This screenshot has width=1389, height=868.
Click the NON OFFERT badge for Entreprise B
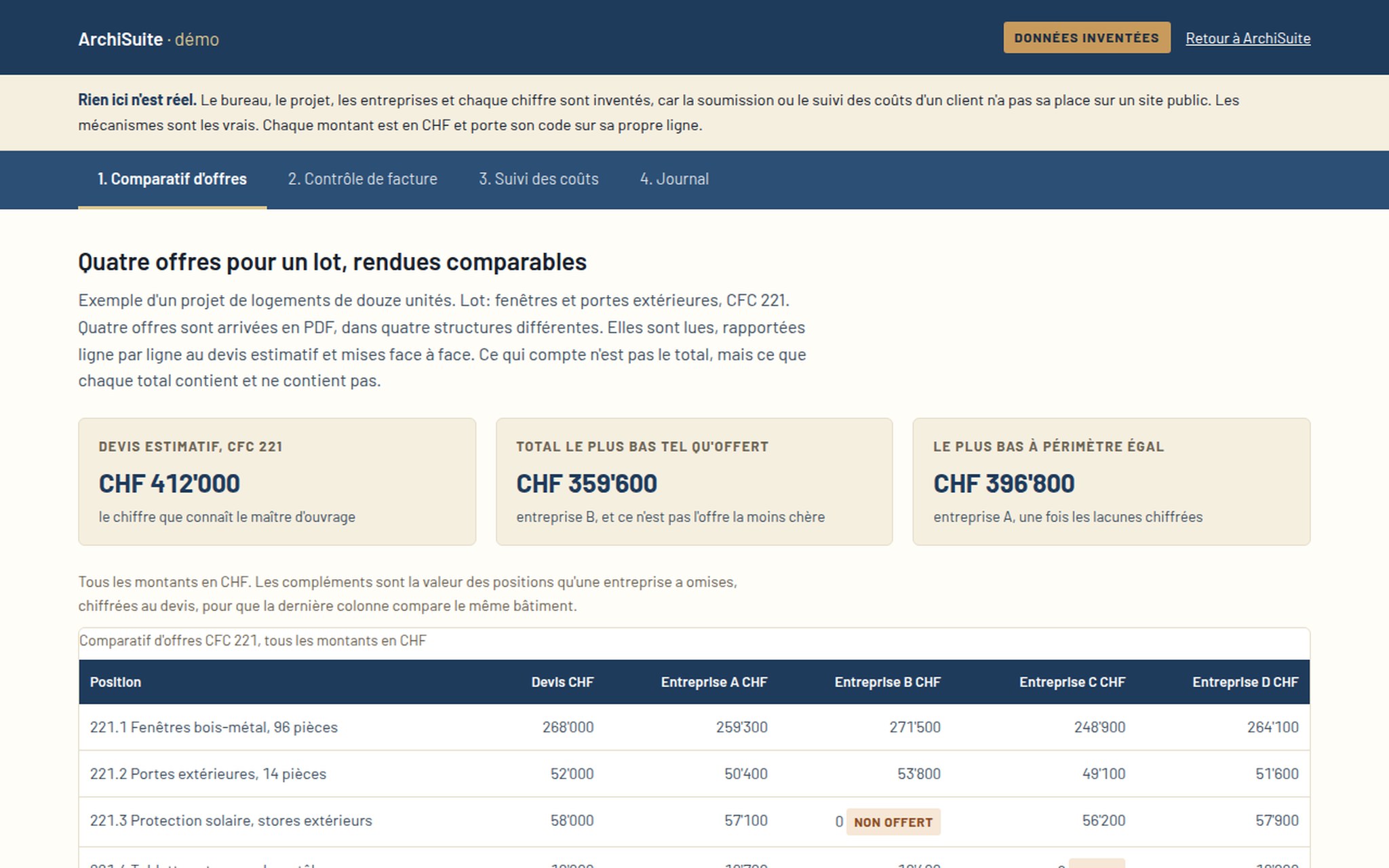893,822
